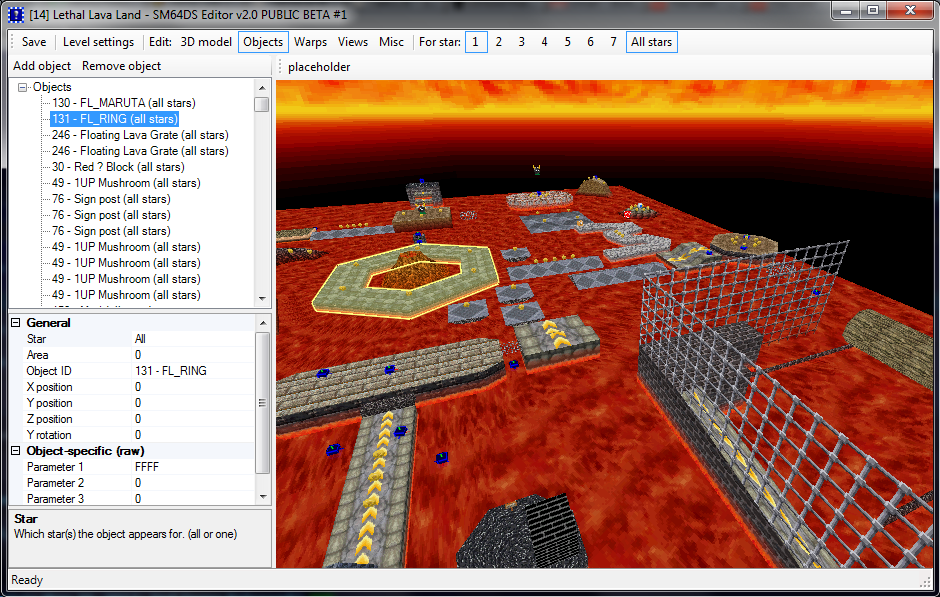The width and height of the screenshot is (940, 597).
Task: Click Remove object
Action: [122, 66]
